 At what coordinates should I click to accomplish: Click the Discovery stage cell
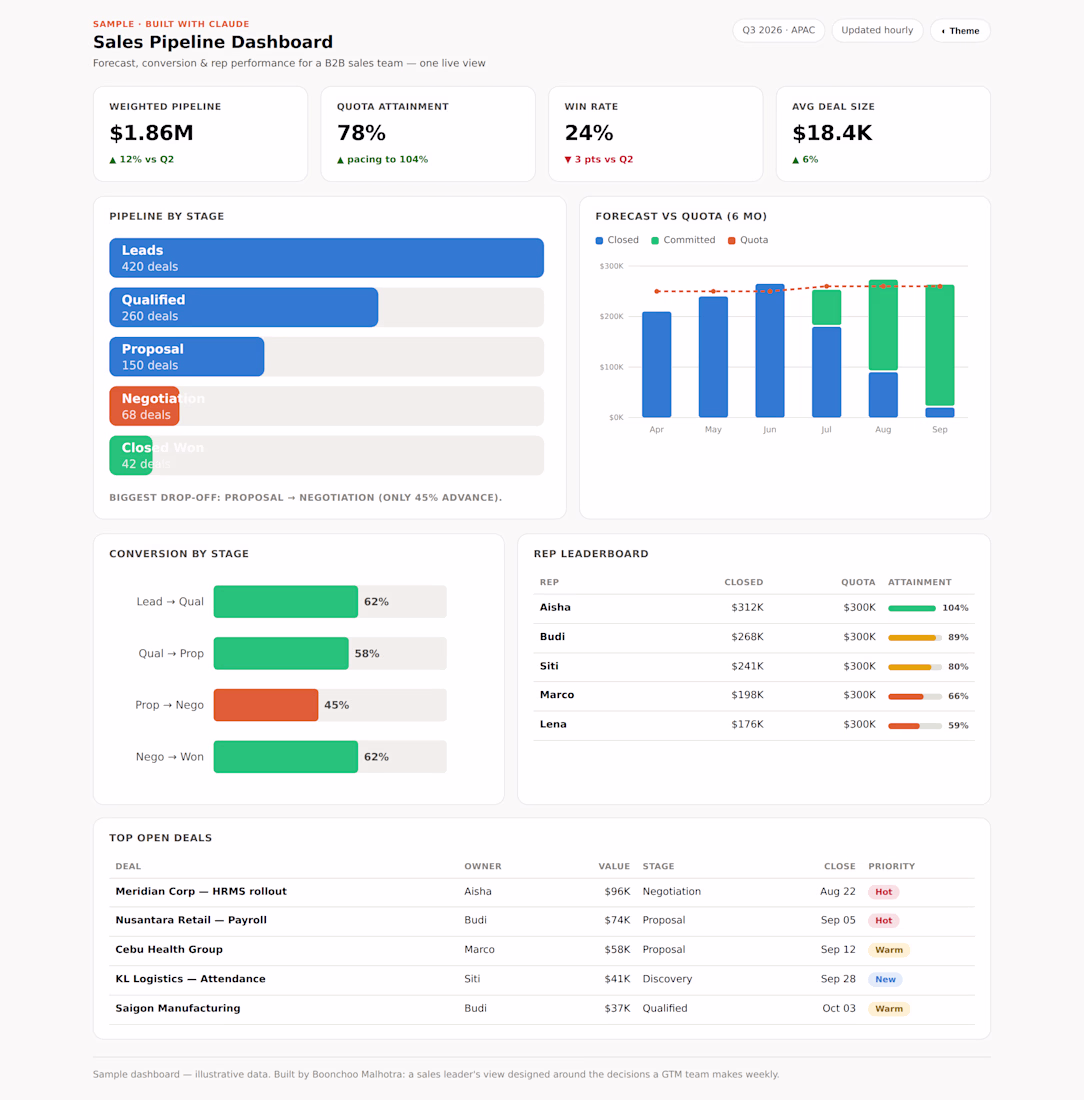(x=667, y=979)
